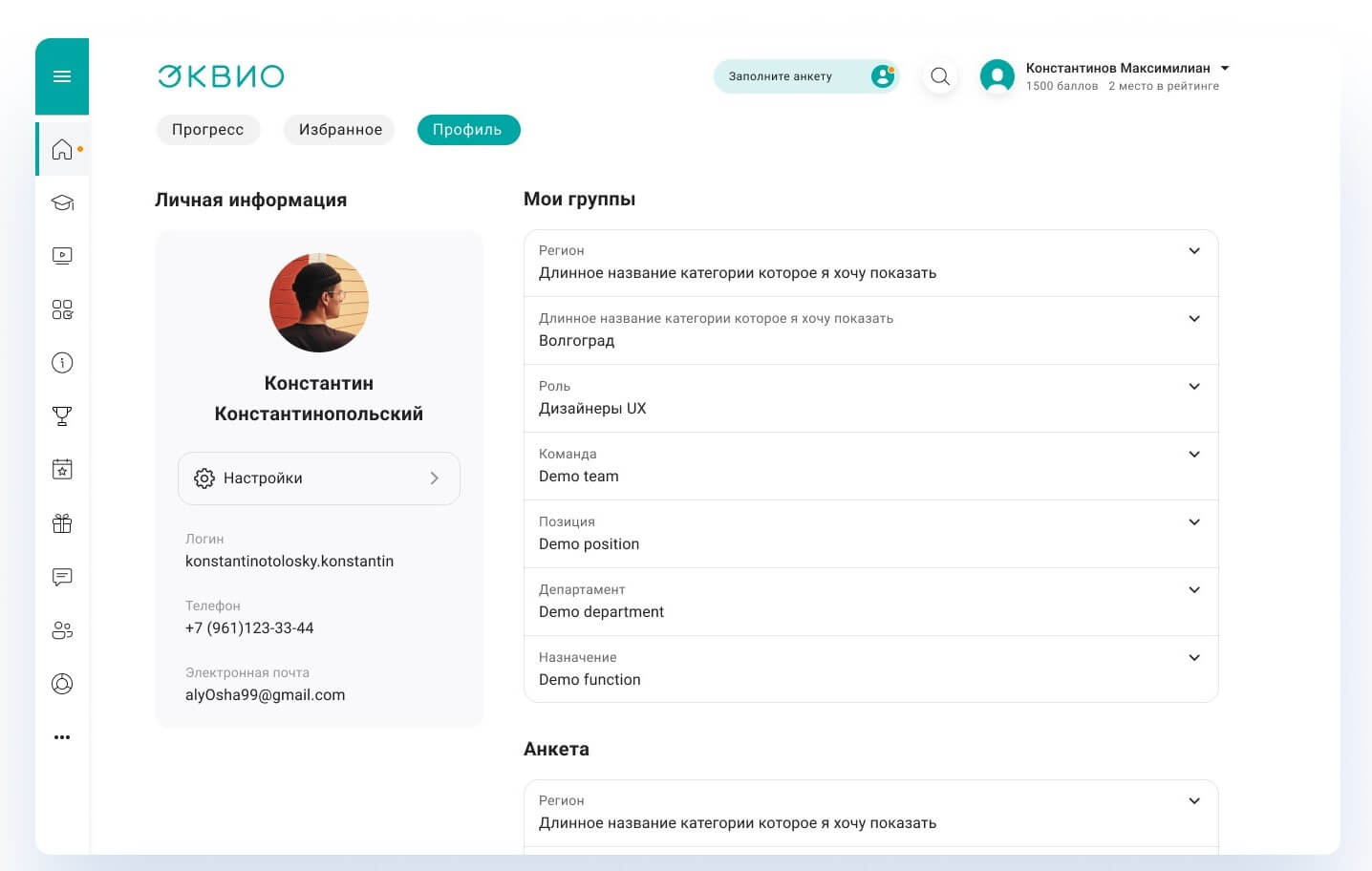Expand the Роль Дизайнеры UX group
Image resolution: width=1372 pixels, height=871 pixels.
point(1193,387)
